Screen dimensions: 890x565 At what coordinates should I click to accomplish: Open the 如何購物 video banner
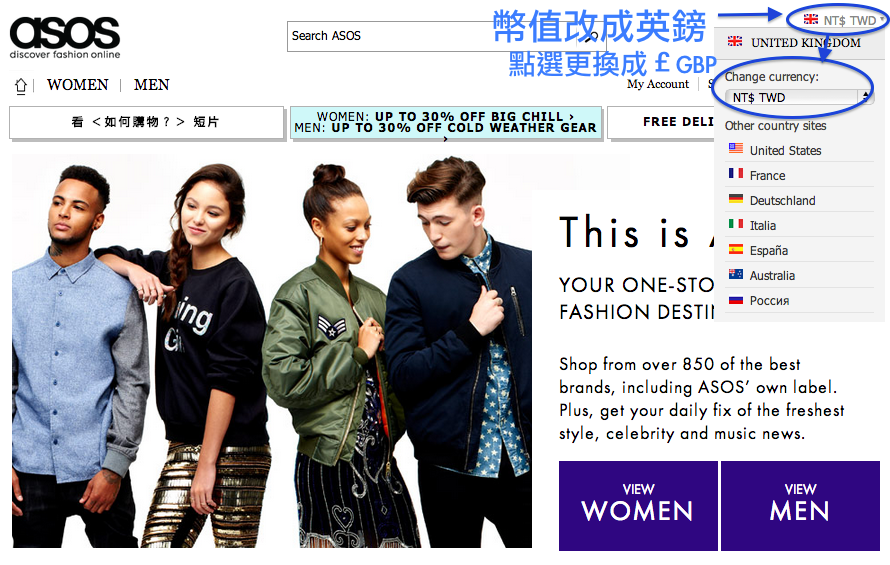pos(146,122)
